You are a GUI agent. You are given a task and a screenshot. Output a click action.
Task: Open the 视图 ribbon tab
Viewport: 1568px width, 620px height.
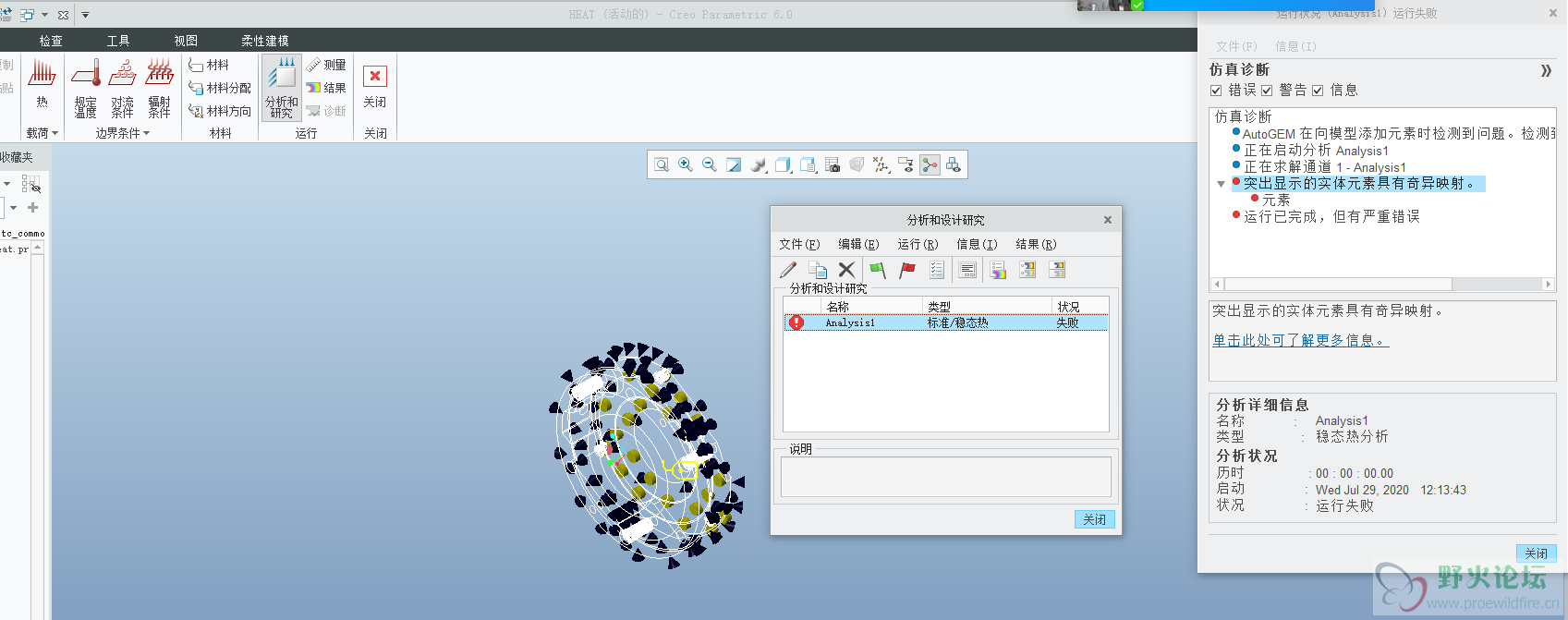pyautogui.click(x=186, y=41)
